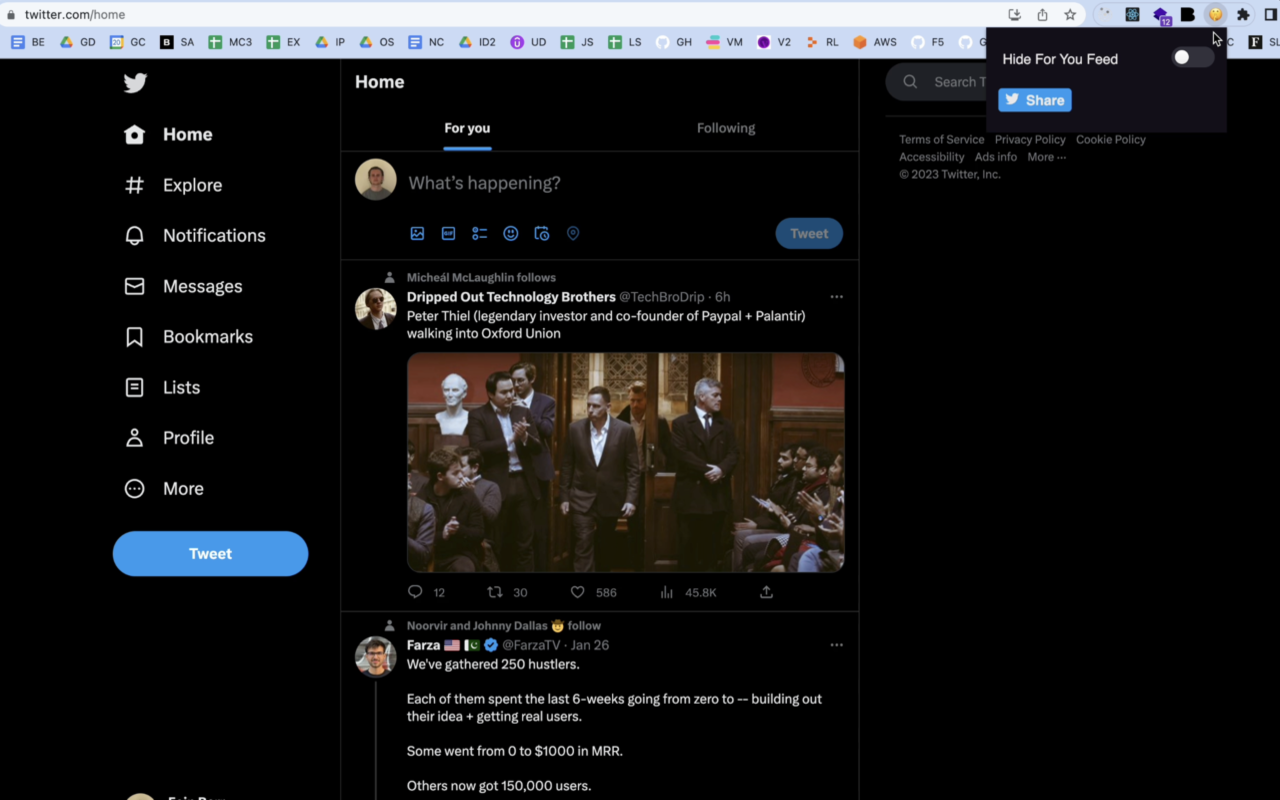This screenshot has height=800, width=1280.
Task: Click the location tag icon in composer
Action: click(x=573, y=233)
